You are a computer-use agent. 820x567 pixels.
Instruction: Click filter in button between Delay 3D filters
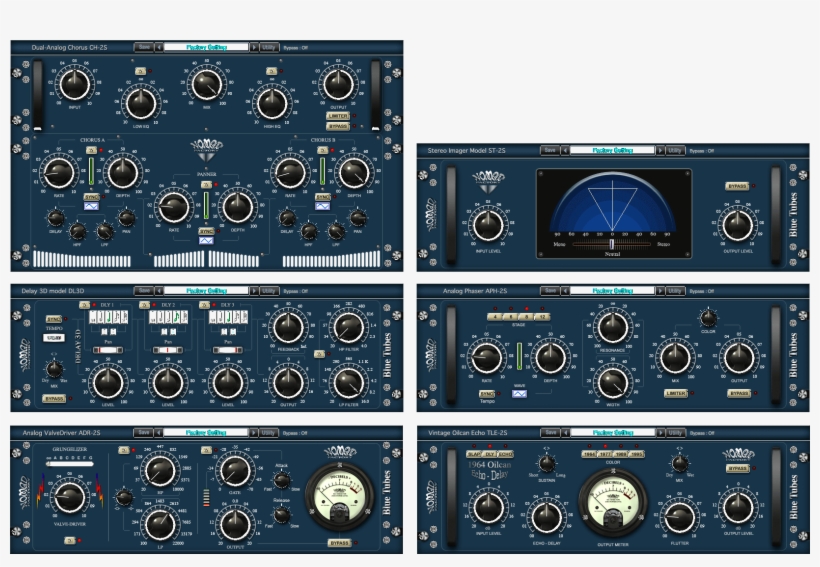pos(319,354)
